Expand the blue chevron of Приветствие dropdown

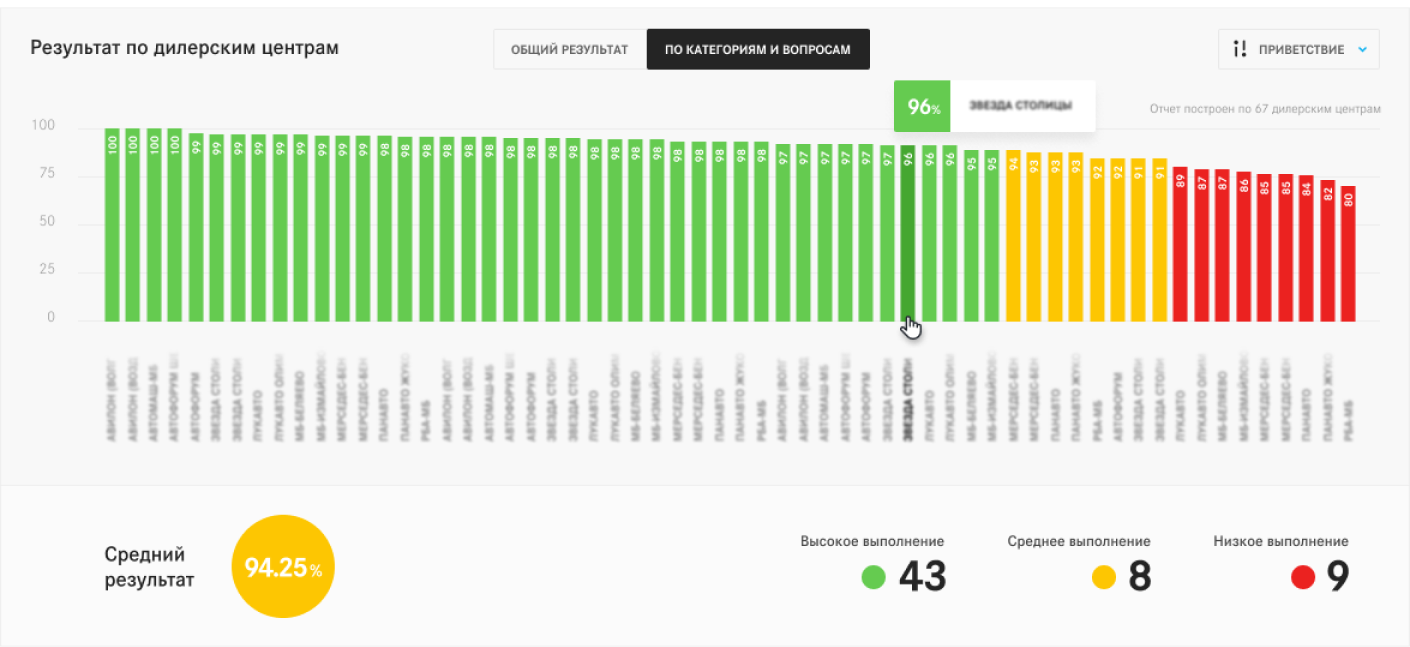point(1362,49)
